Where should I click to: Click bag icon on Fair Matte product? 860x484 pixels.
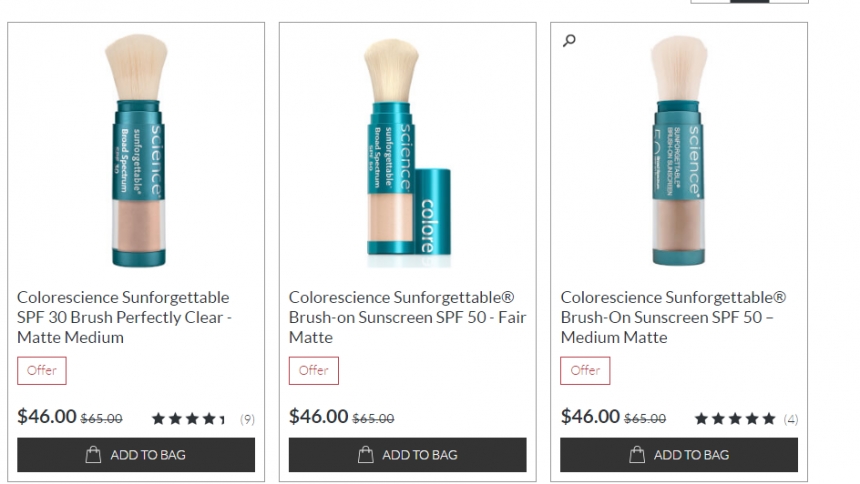point(366,455)
